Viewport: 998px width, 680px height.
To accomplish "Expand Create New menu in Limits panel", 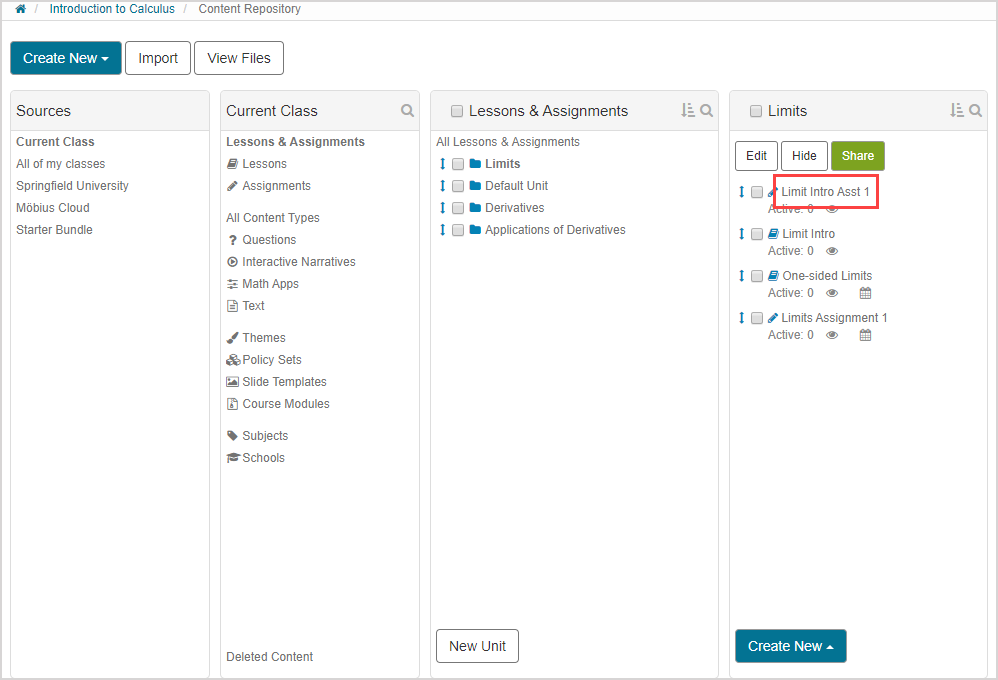I will point(790,646).
